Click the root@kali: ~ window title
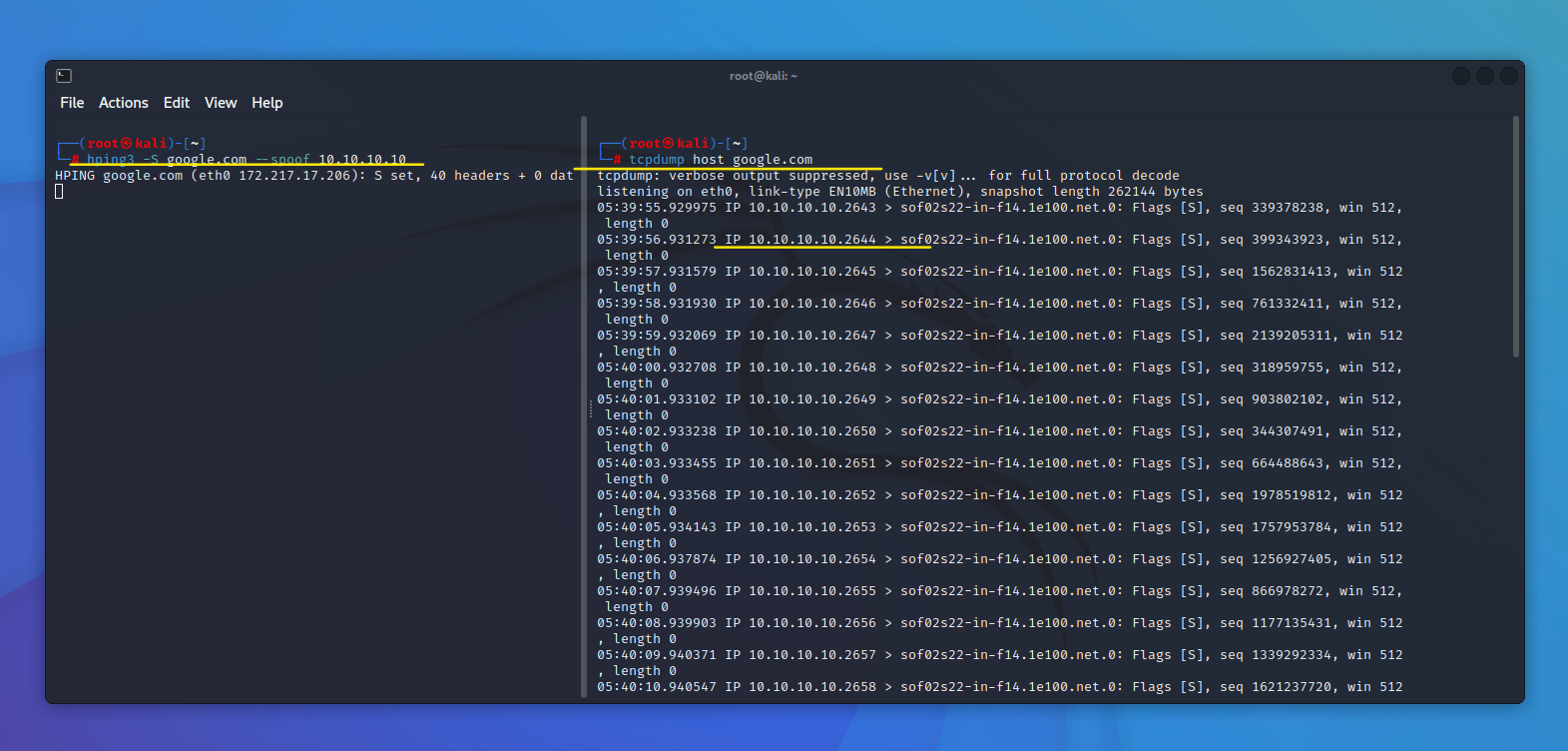Image resolution: width=1568 pixels, height=751 pixels. 764,76
